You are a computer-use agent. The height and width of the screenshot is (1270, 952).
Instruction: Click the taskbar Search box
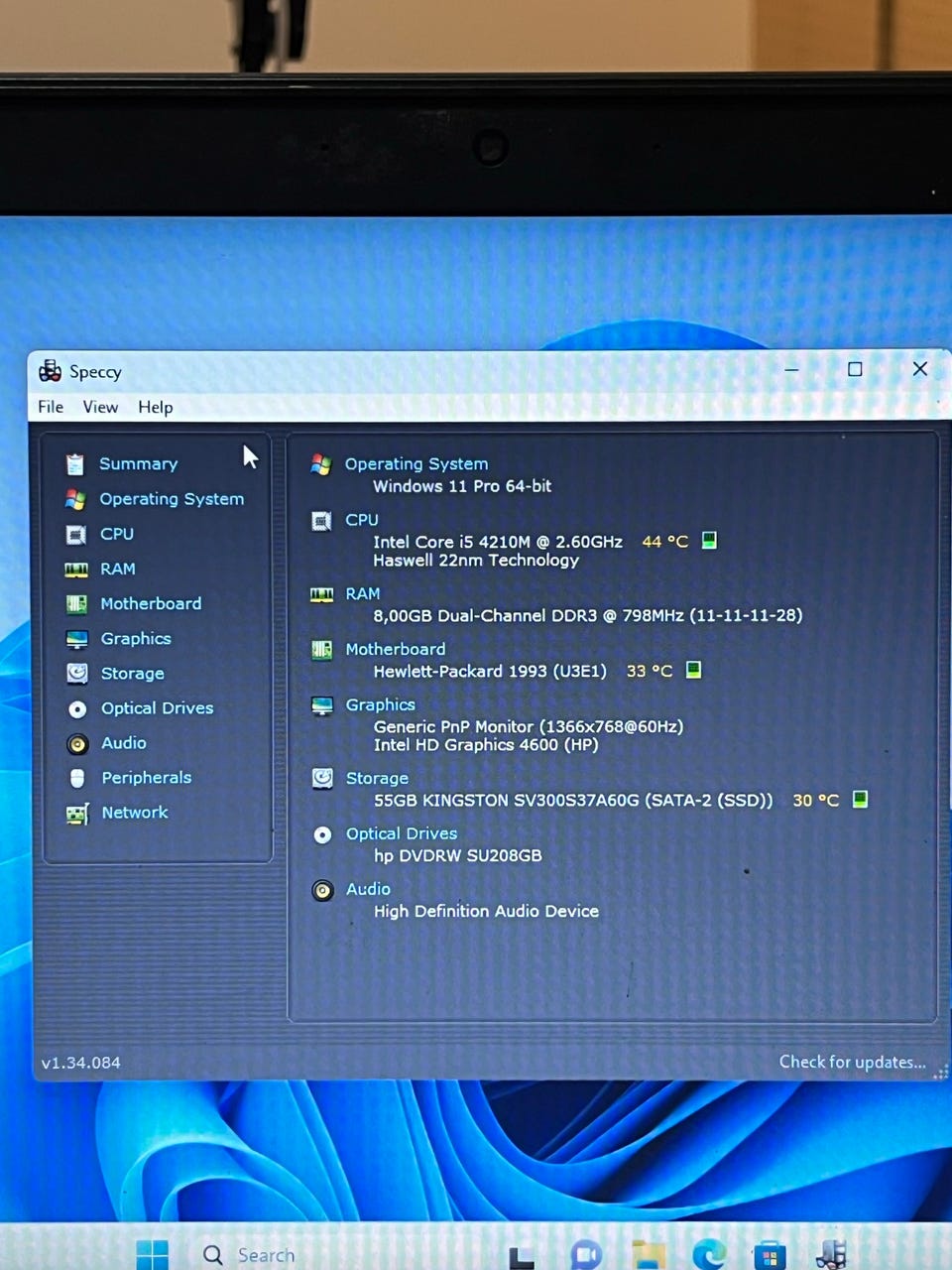[x=250, y=1255]
